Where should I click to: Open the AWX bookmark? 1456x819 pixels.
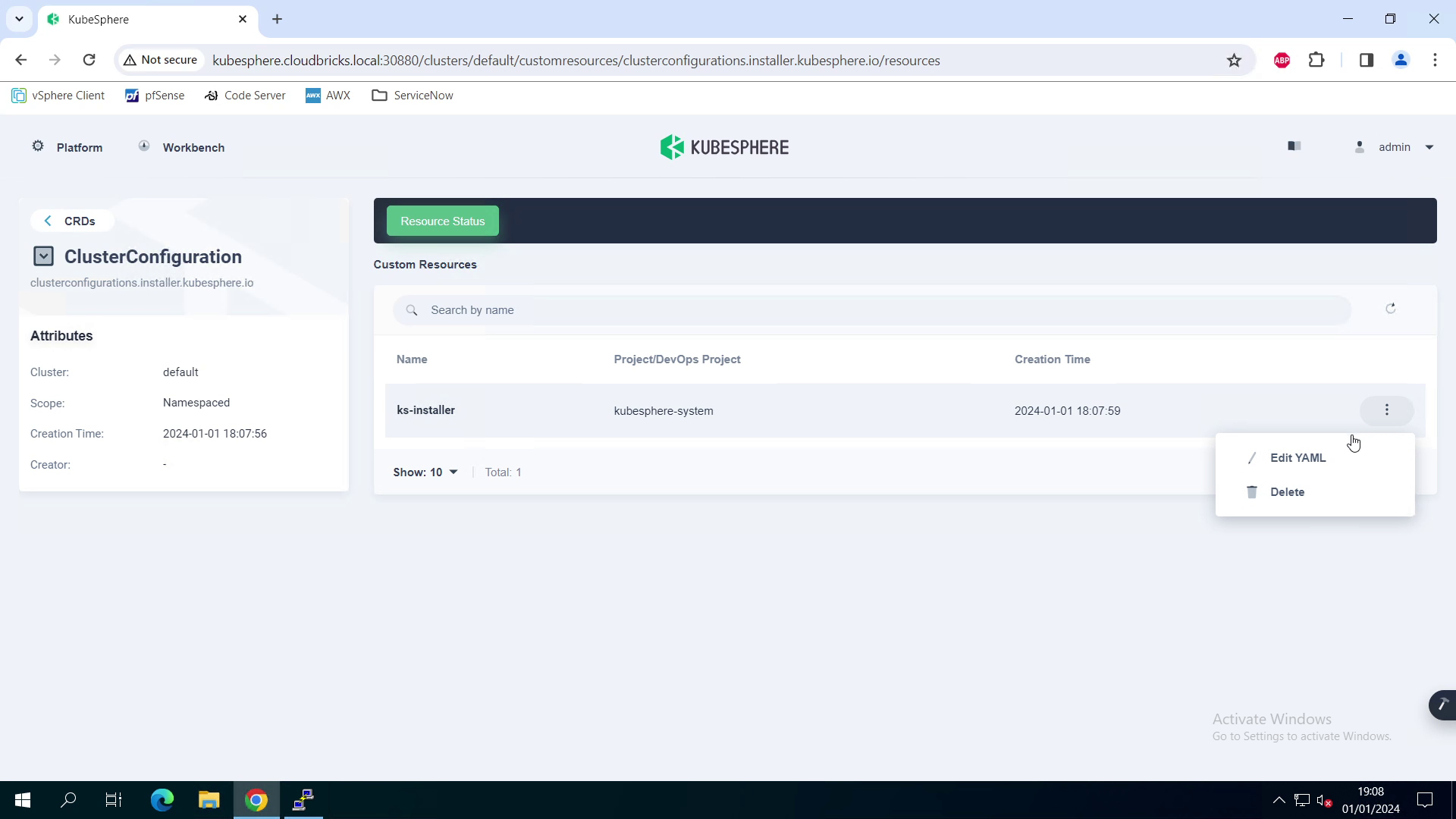coord(328,96)
